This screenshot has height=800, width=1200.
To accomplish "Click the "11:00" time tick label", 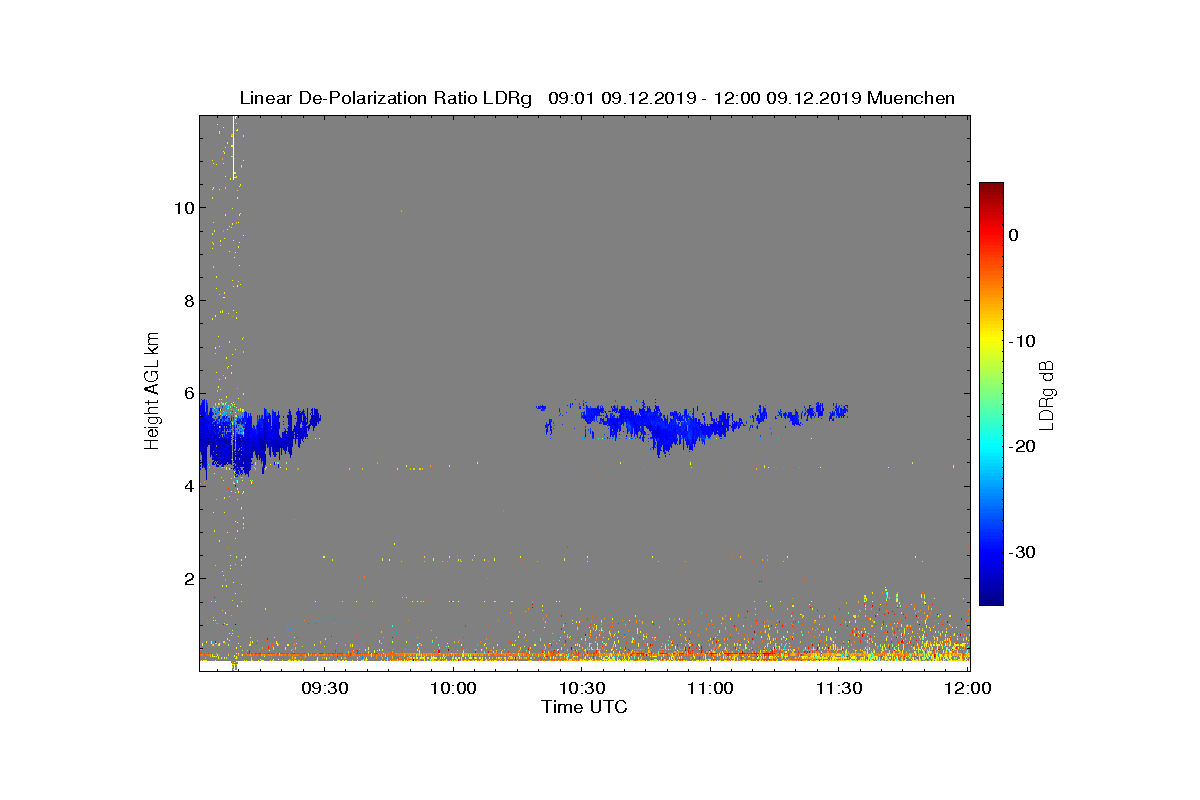I will pos(710,688).
